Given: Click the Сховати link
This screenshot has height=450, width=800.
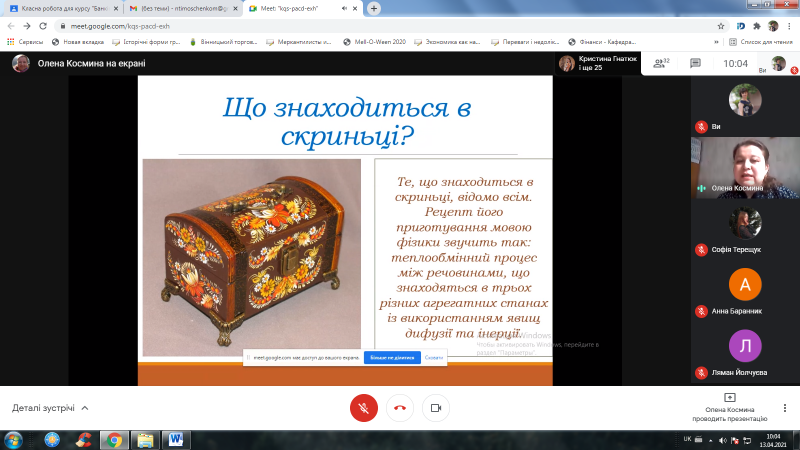Looking at the screenshot, I should (434, 358).
